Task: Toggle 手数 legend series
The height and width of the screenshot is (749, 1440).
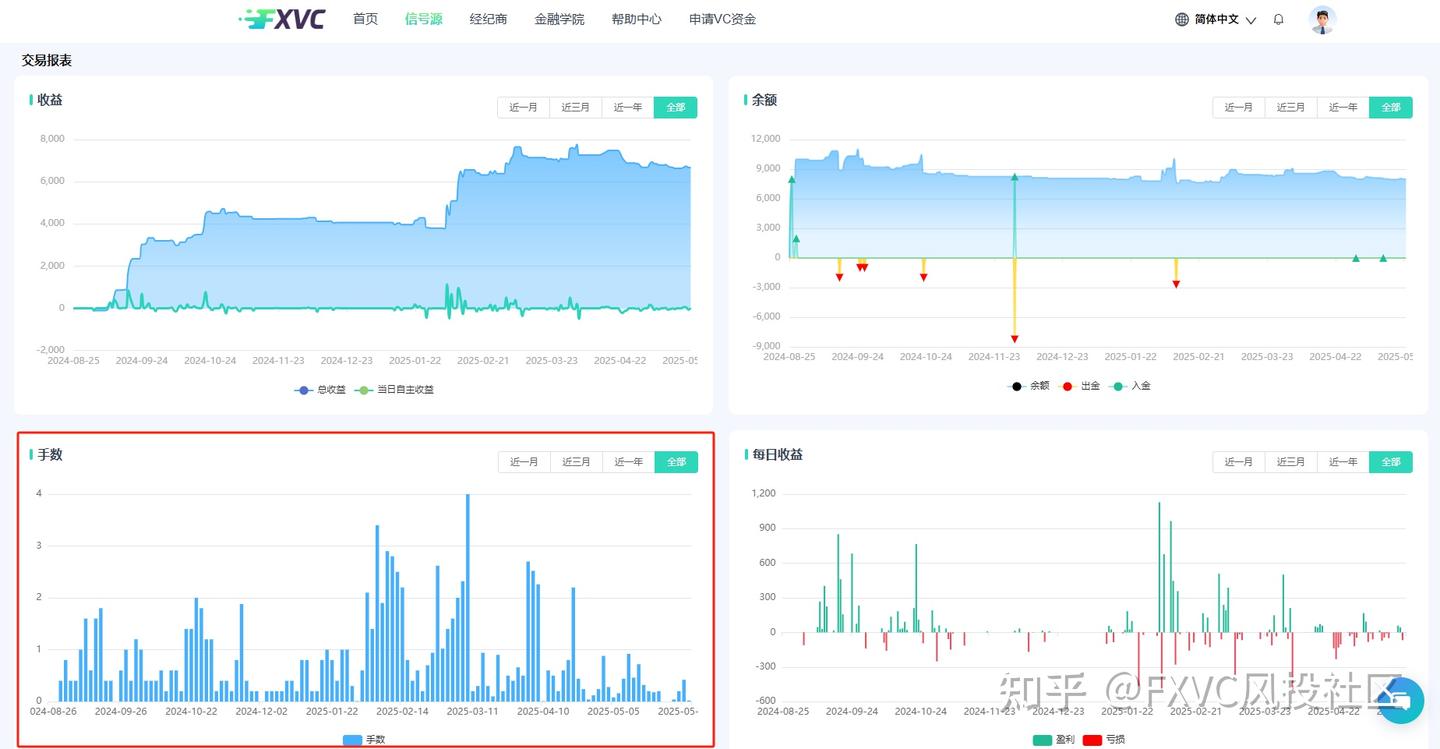Action: pos(364,740)
